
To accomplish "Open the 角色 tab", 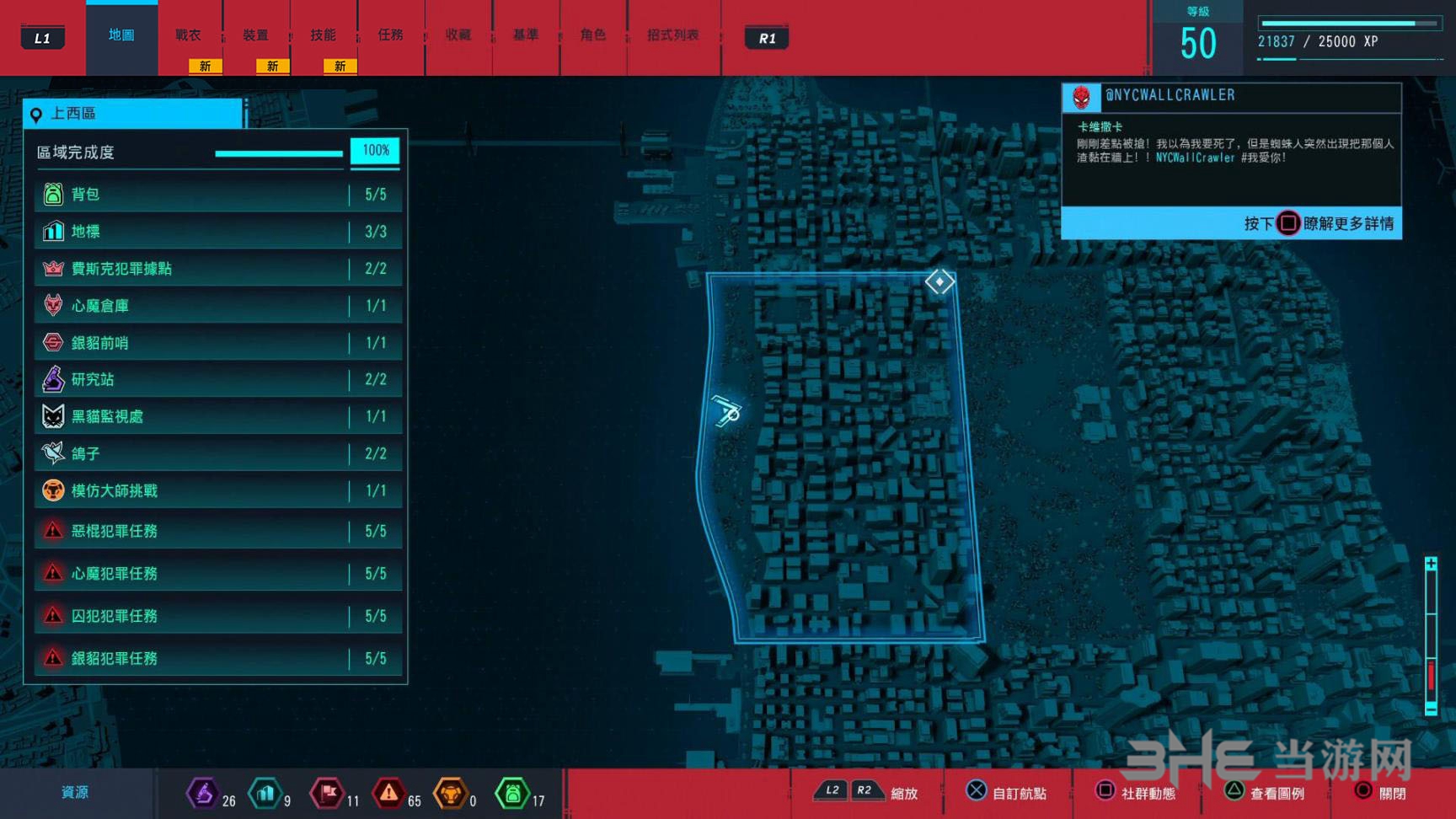I will [593, 35].
